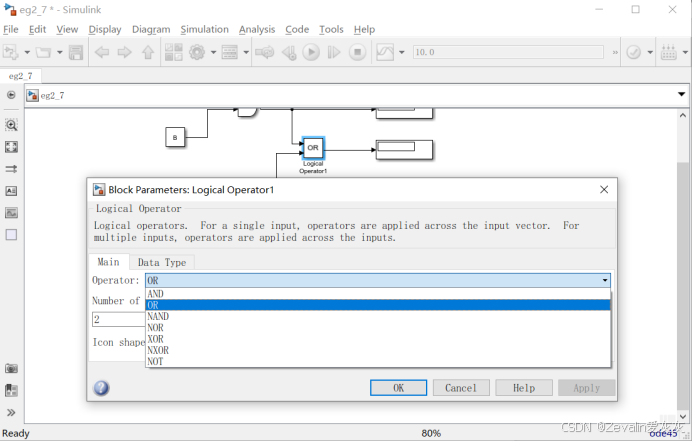Open the Simulation menu
This screenshot has height=441, width=692.
pyautogui.click(x=204, y=30)
